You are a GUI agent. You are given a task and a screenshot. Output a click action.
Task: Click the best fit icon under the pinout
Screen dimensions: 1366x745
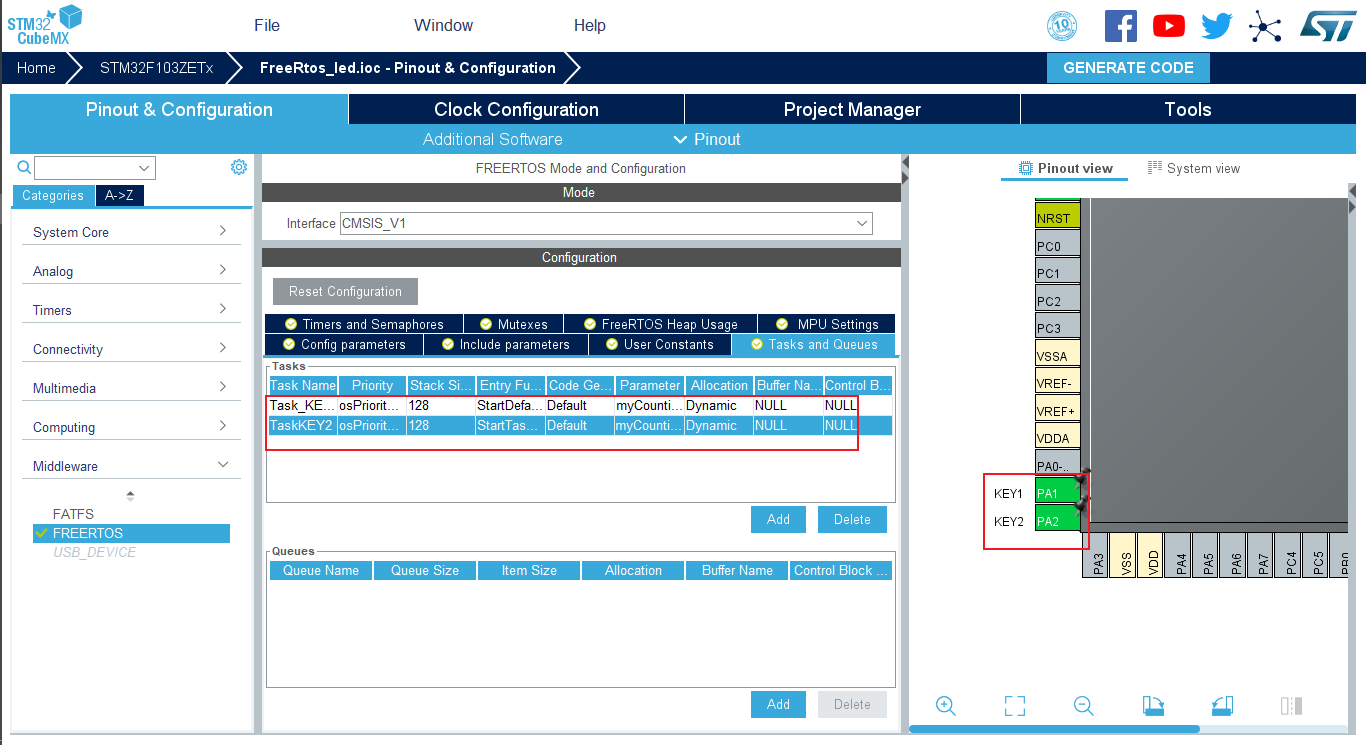1014,705
